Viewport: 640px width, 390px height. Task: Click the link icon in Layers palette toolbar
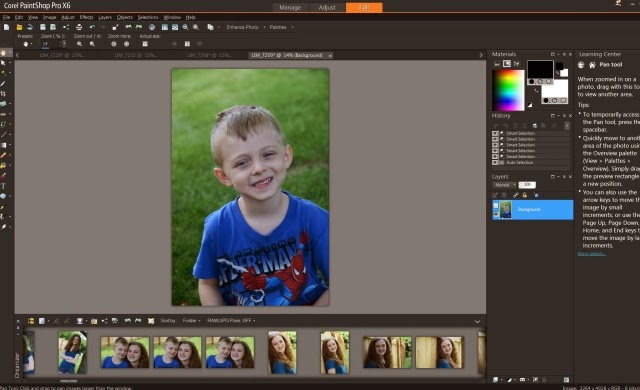(x=516, y=195)
